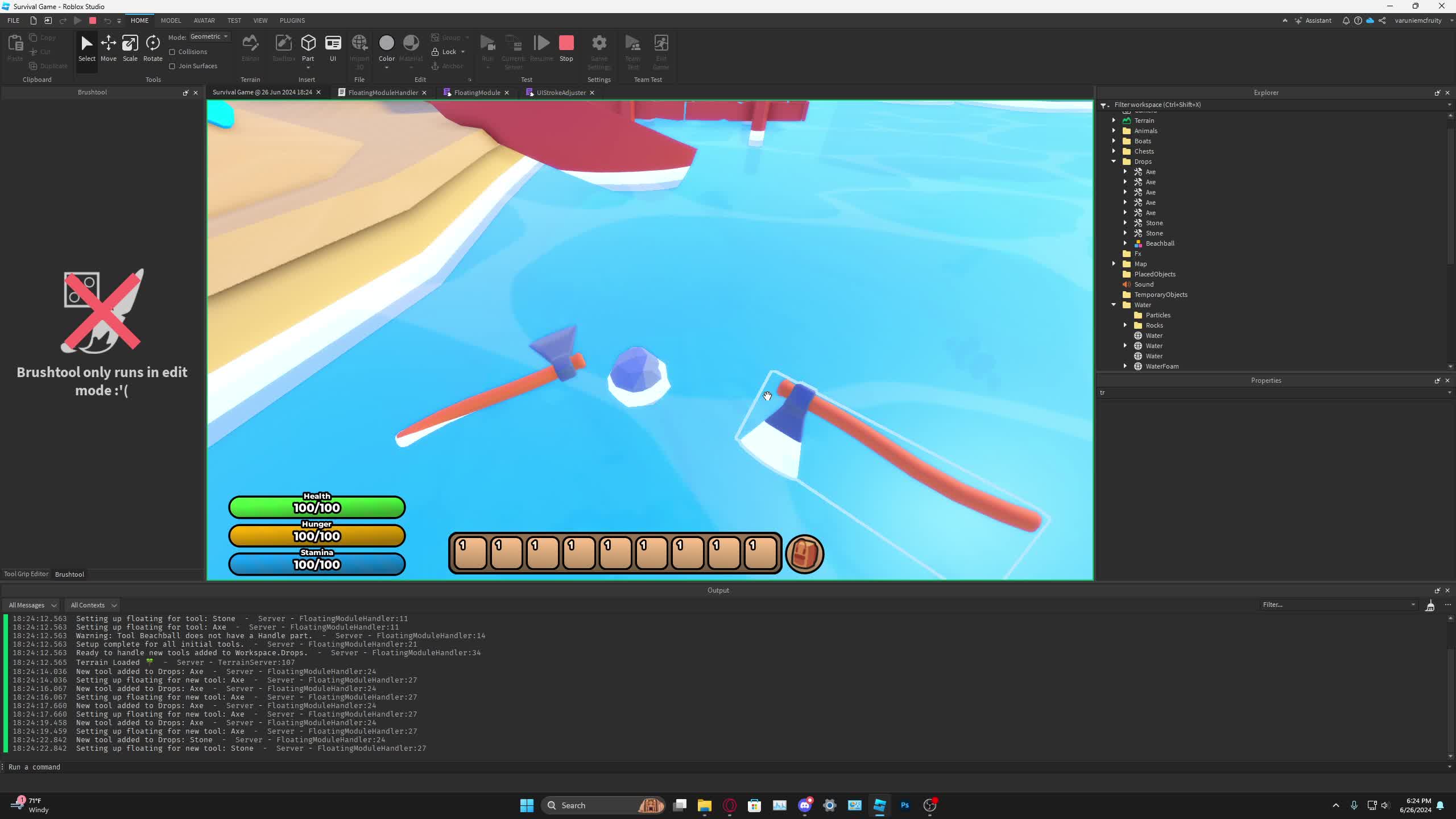
Task: Expand the Boats folder
Action: [x=1114, y=141]
